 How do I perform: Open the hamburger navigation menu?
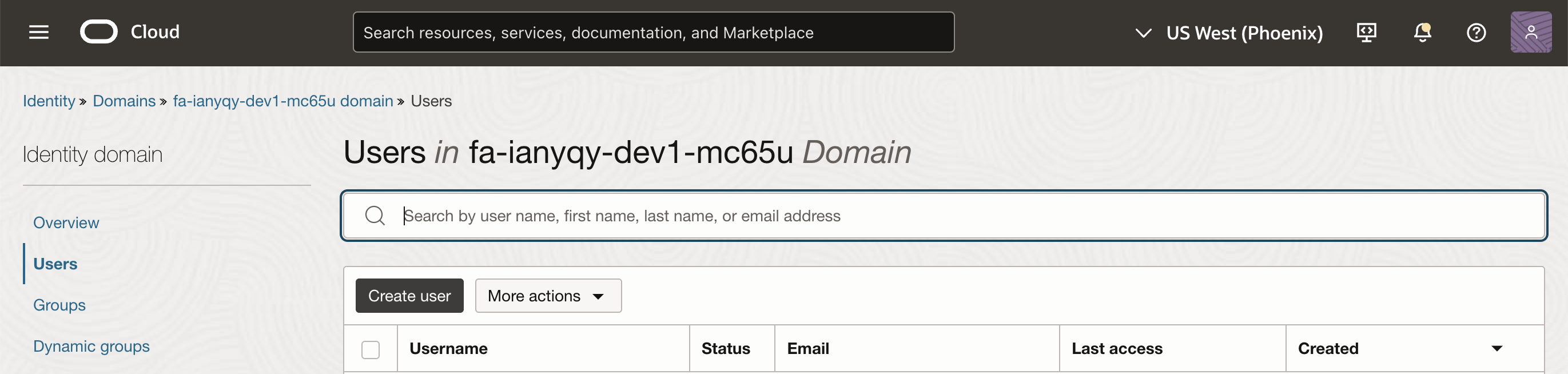click(38, 32)
